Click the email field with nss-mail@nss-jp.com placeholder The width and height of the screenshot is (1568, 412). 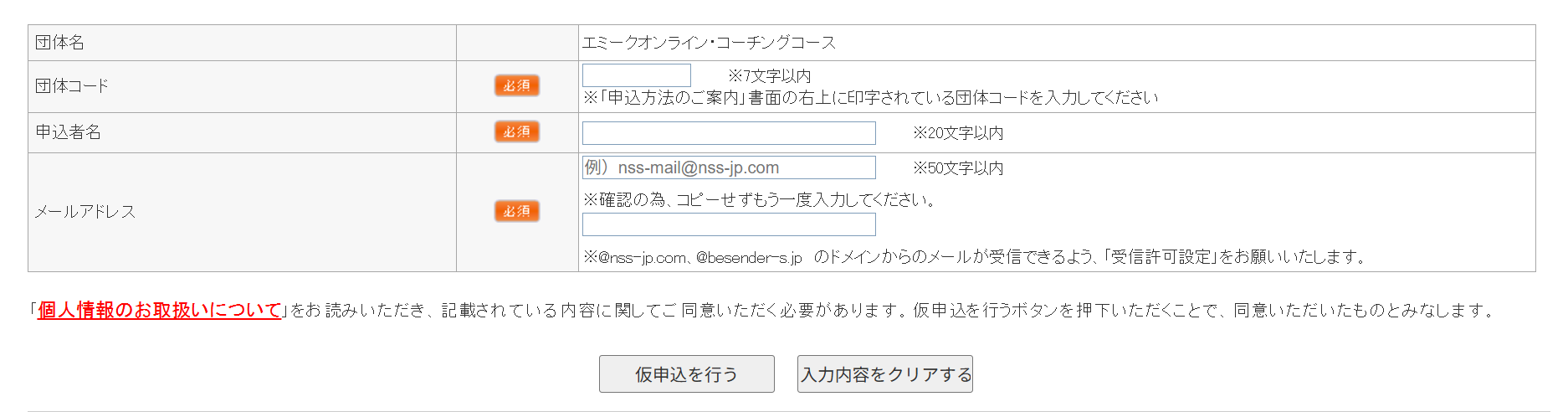[x=728, y=167]
